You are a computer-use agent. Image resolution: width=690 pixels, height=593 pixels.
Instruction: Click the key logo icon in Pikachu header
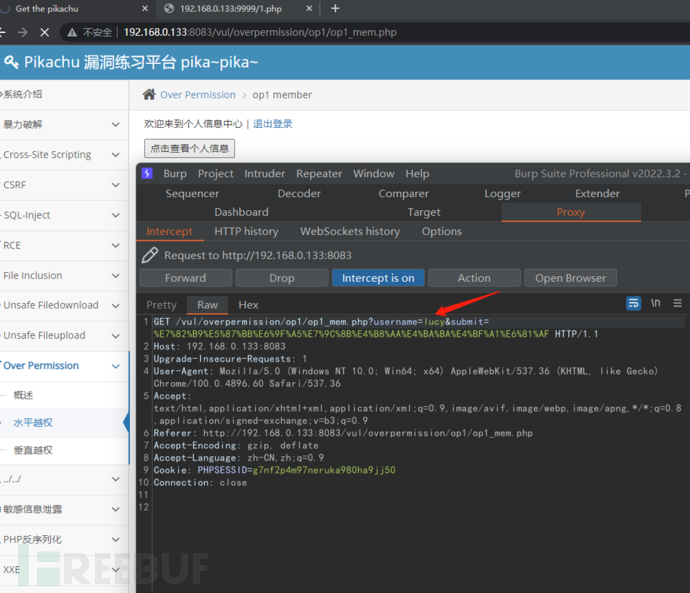[x=11, y=62]
